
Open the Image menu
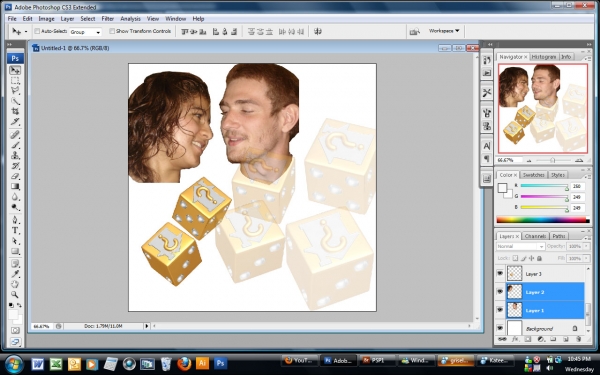click(x=46, y=18)
